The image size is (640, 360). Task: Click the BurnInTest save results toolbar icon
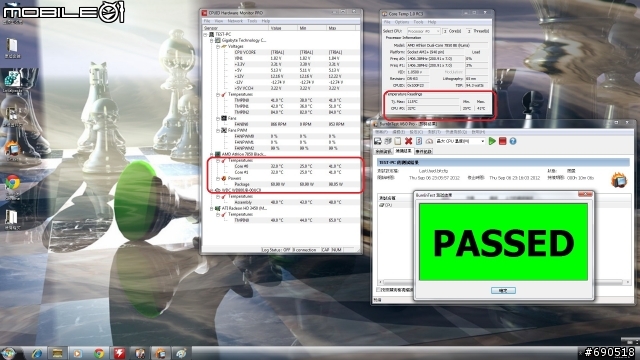click(378, 141)
